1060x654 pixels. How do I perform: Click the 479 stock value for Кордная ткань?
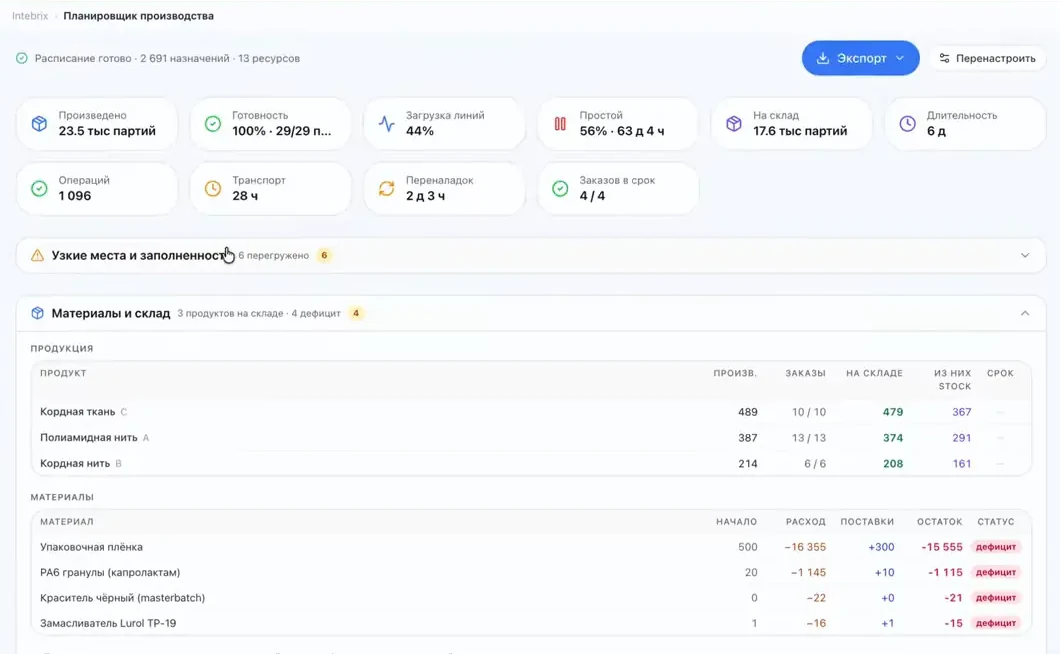point(892,412)
